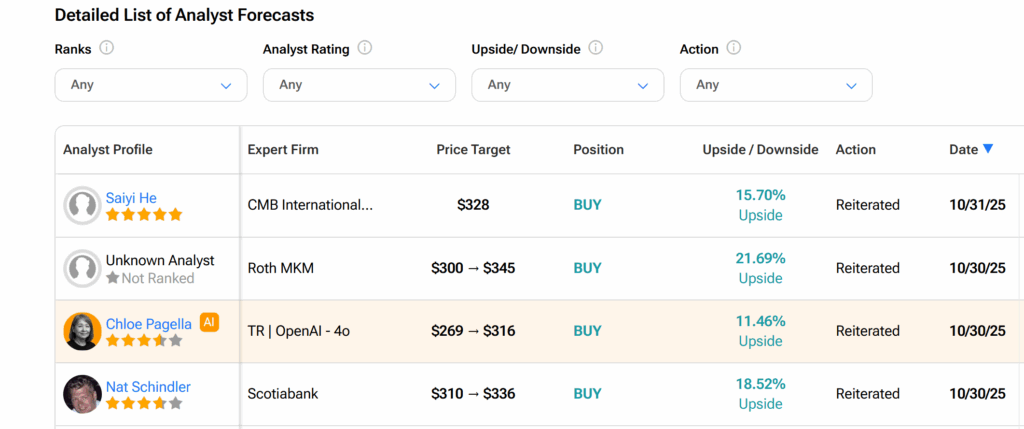Viewport: 1024px width, 429px height.
Task: Click Nat Schindler's profile photo
Action: [82, 394]
